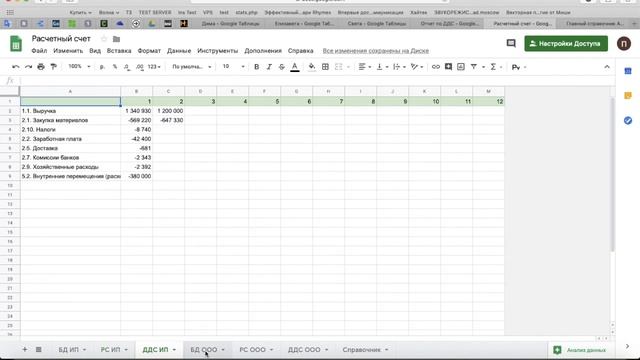Viewport: 640px width, 360px height.
Task: Star the Расчетный счет document
Action: coord(104,39)
